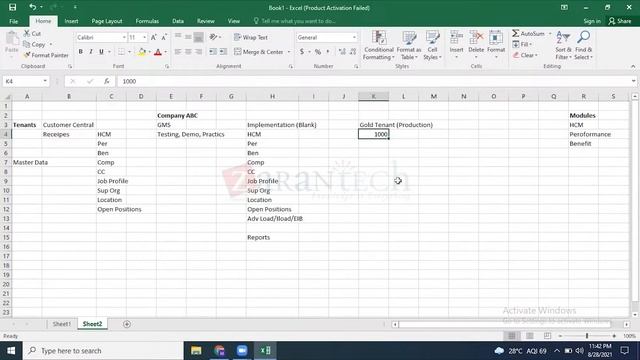Switch to the Review tab
The image size is (640, 360).
tap(206, 21)
